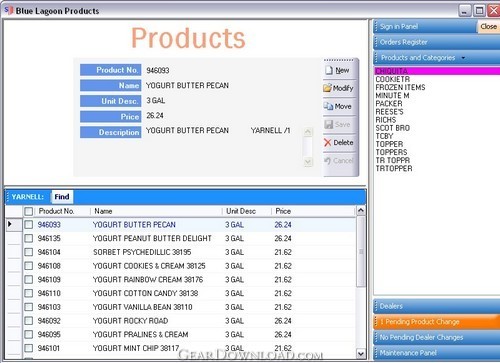Select row YOGURT ROCKY ROAD
The width and height of the screenshot is (500, 363).
[x=189, y=320]
